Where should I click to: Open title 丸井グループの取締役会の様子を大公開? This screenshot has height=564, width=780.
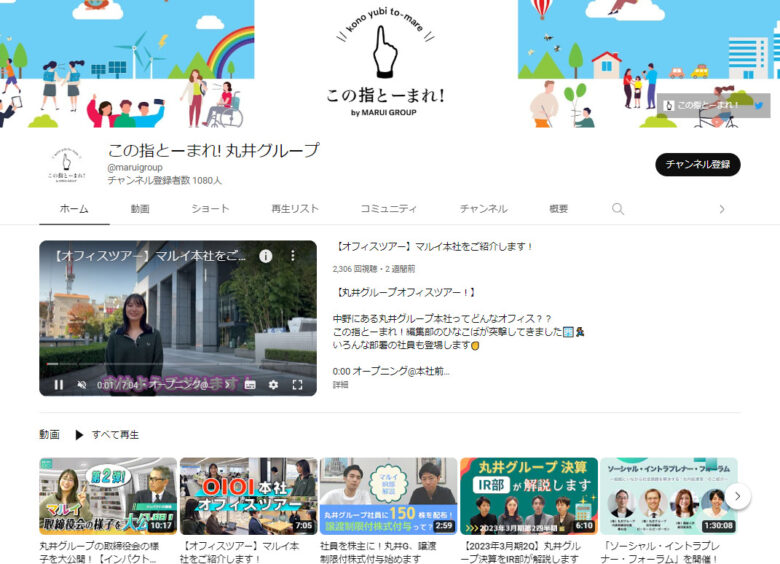click(99, 552)
